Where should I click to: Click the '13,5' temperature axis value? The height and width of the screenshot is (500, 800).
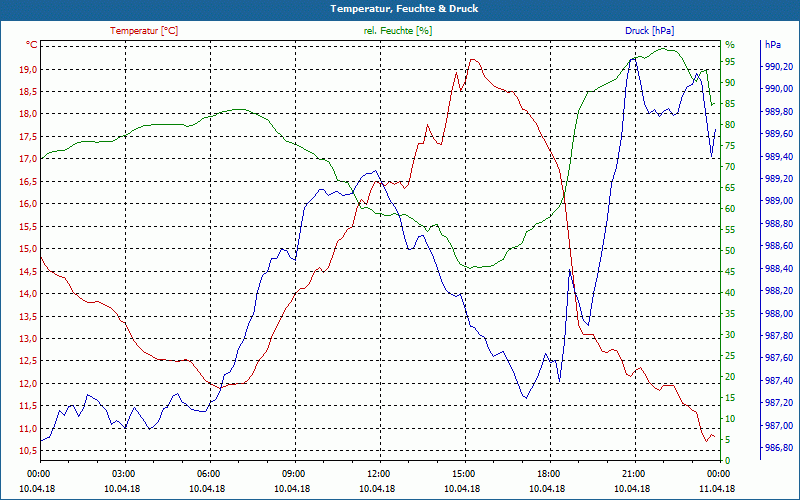click(28, 316)
